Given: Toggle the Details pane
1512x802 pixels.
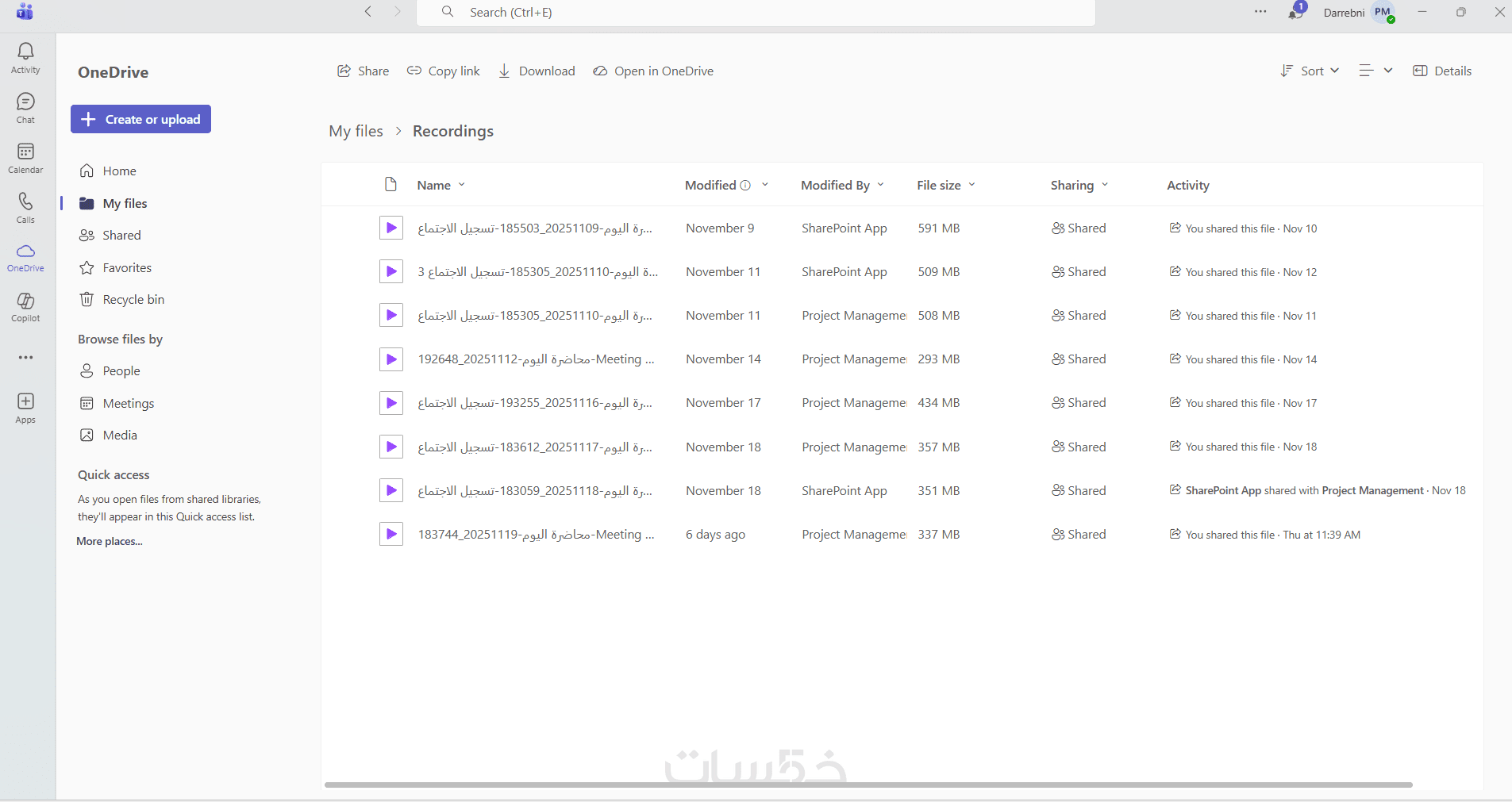Looking at the screenshot, I should pos(1442,71).
